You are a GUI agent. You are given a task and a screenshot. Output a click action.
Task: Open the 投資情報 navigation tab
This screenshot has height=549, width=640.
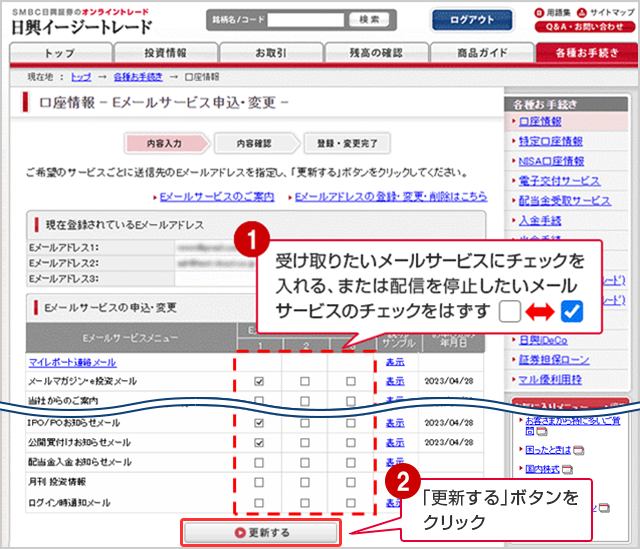(165, 53)
